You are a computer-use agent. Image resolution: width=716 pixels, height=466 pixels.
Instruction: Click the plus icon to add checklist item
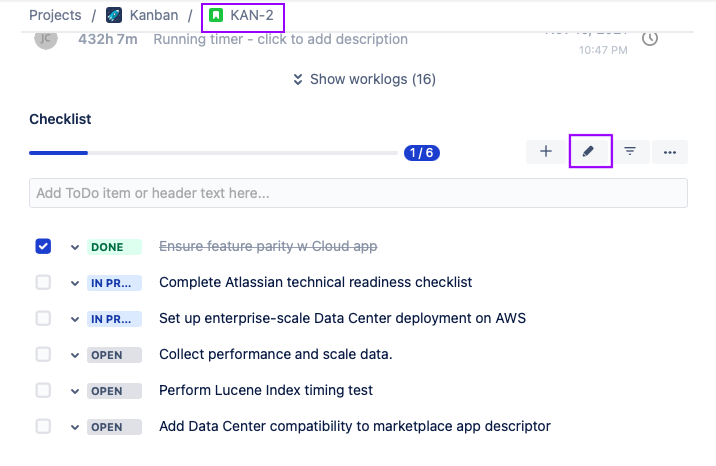point(546,151)
